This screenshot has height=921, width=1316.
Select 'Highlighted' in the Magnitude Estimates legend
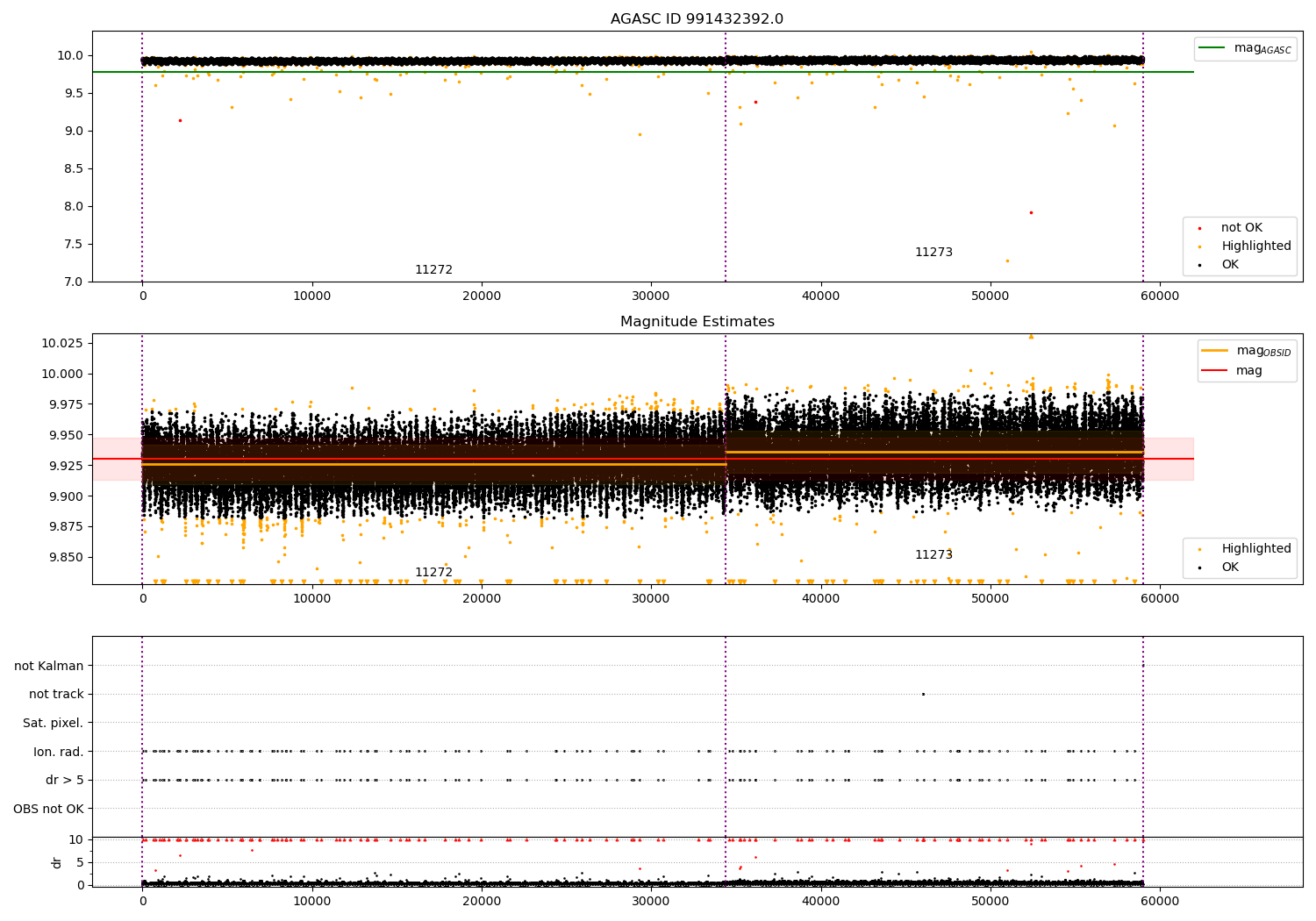coord(1255,549)
